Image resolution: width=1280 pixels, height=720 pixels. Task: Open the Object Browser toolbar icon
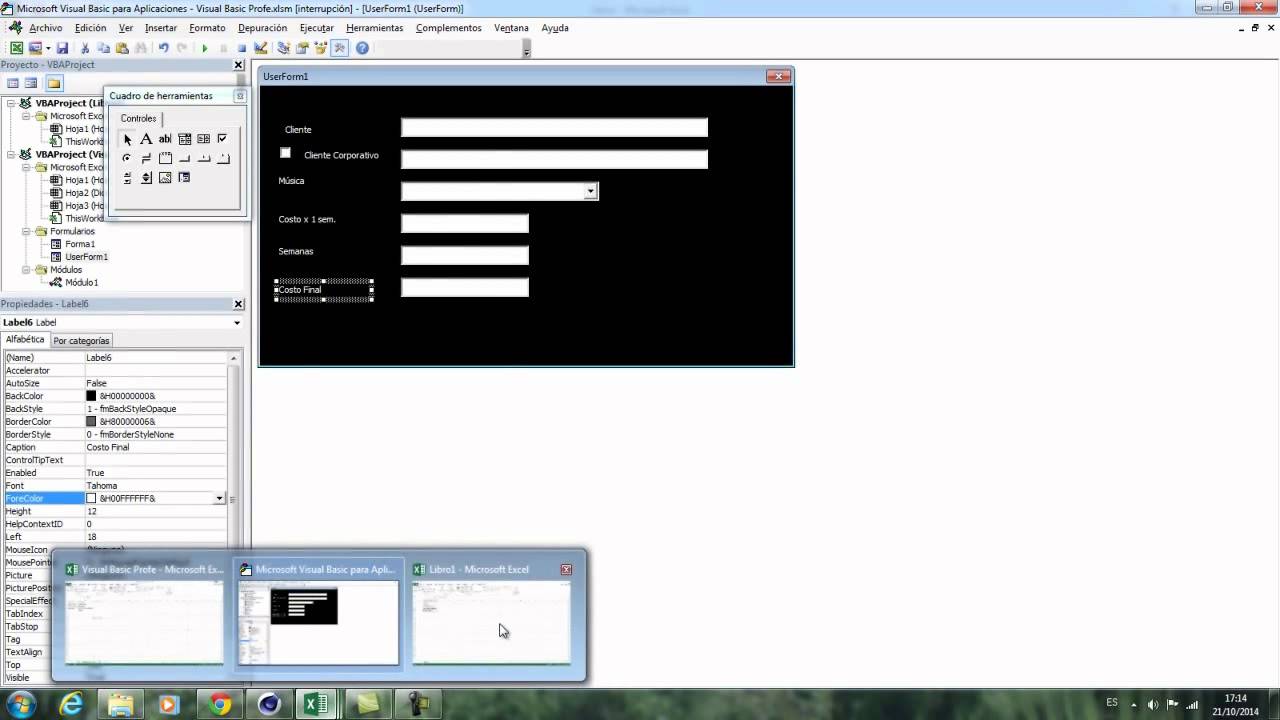click(x=321, y=48)
